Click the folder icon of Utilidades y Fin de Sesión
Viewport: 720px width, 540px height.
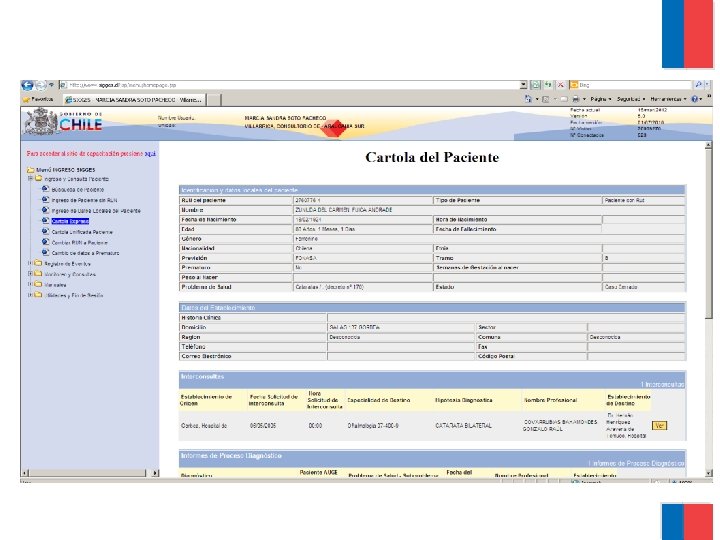pos(39,295)
